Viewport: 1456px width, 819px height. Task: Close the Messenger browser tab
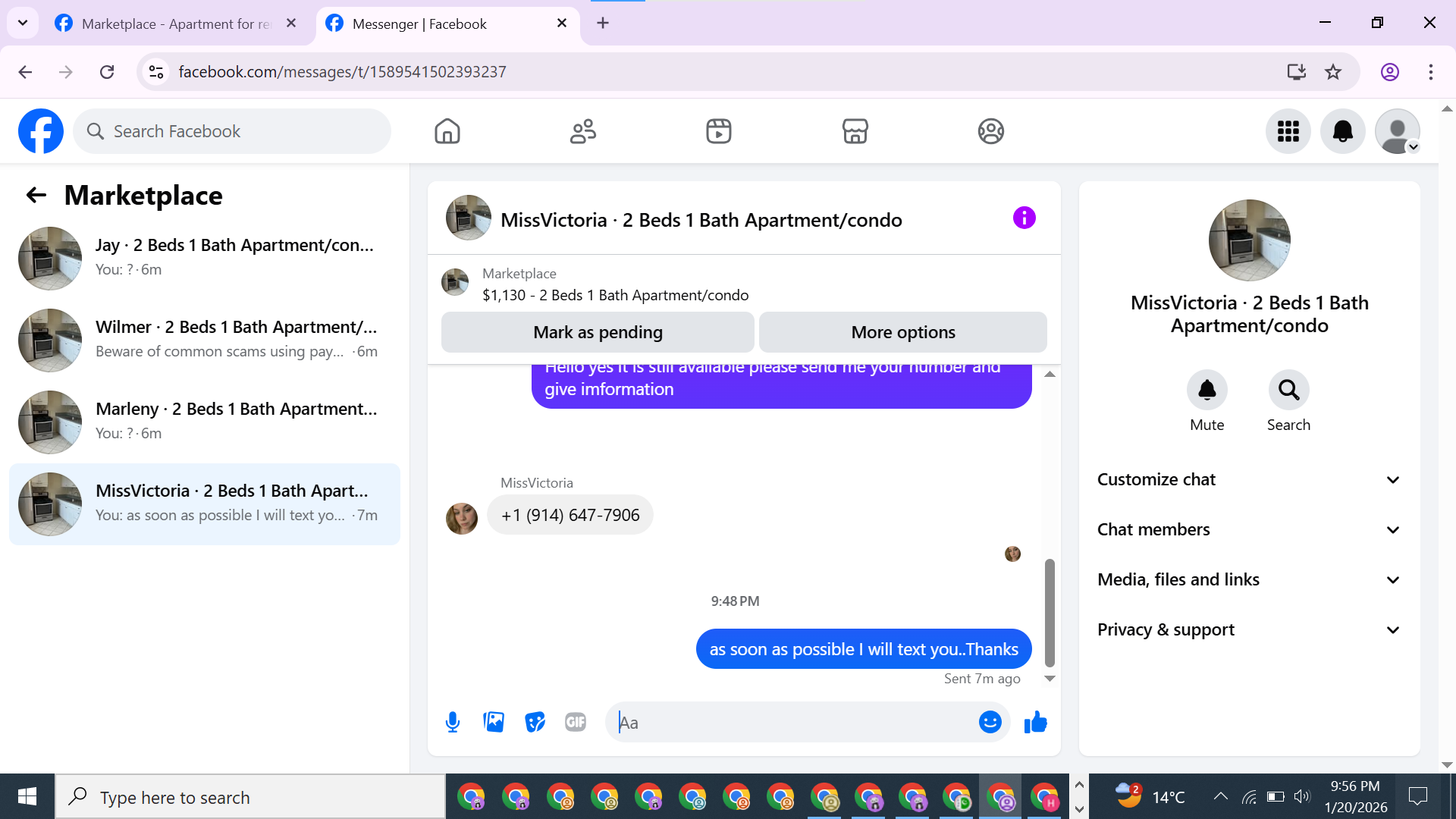tap(562, 24)
